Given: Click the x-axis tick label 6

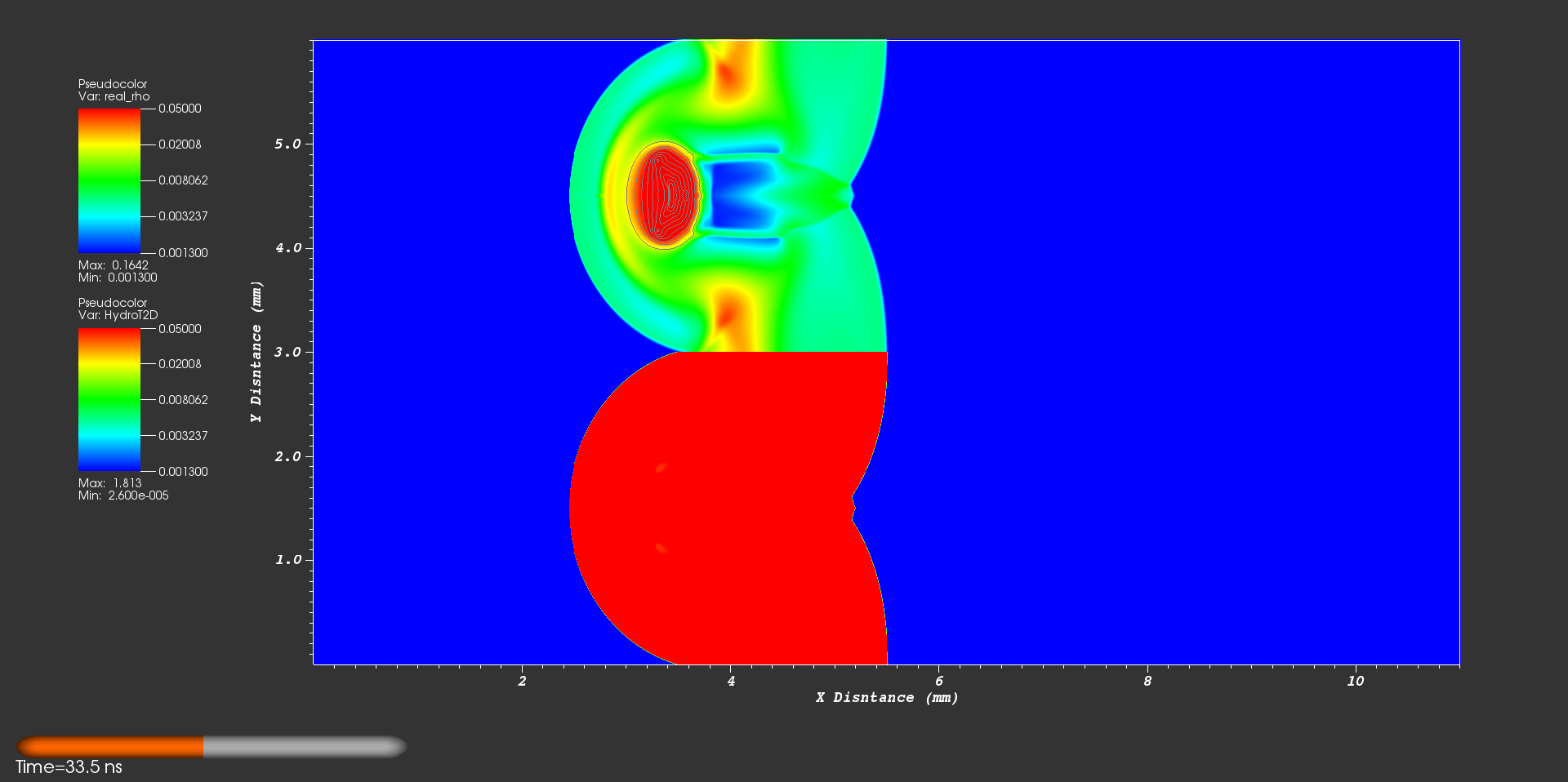Looking at the screenshot, I should pyautogui.click(x=938, y=681).
